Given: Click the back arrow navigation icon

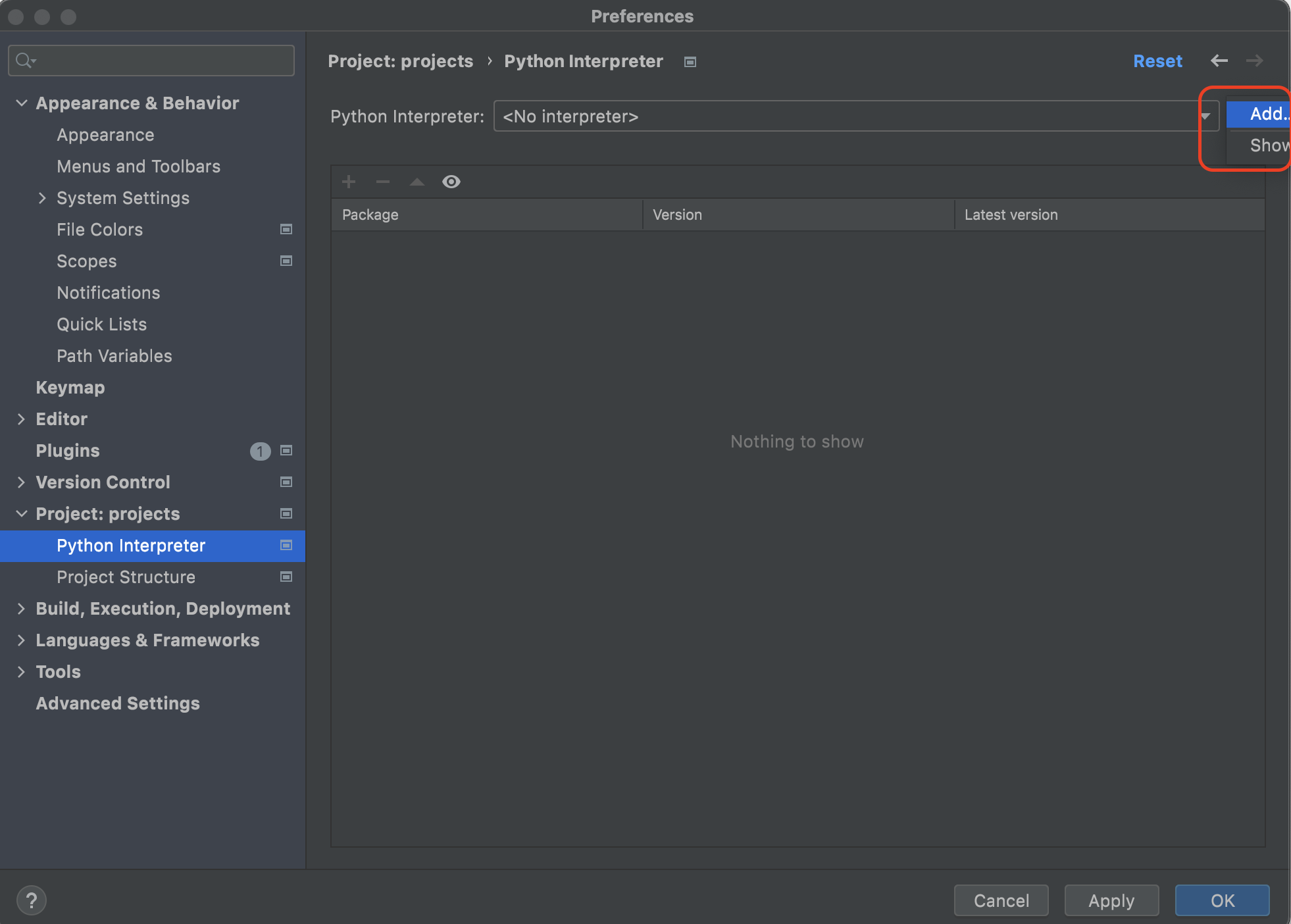Looking at the screenshot, I should (1219, 61).
